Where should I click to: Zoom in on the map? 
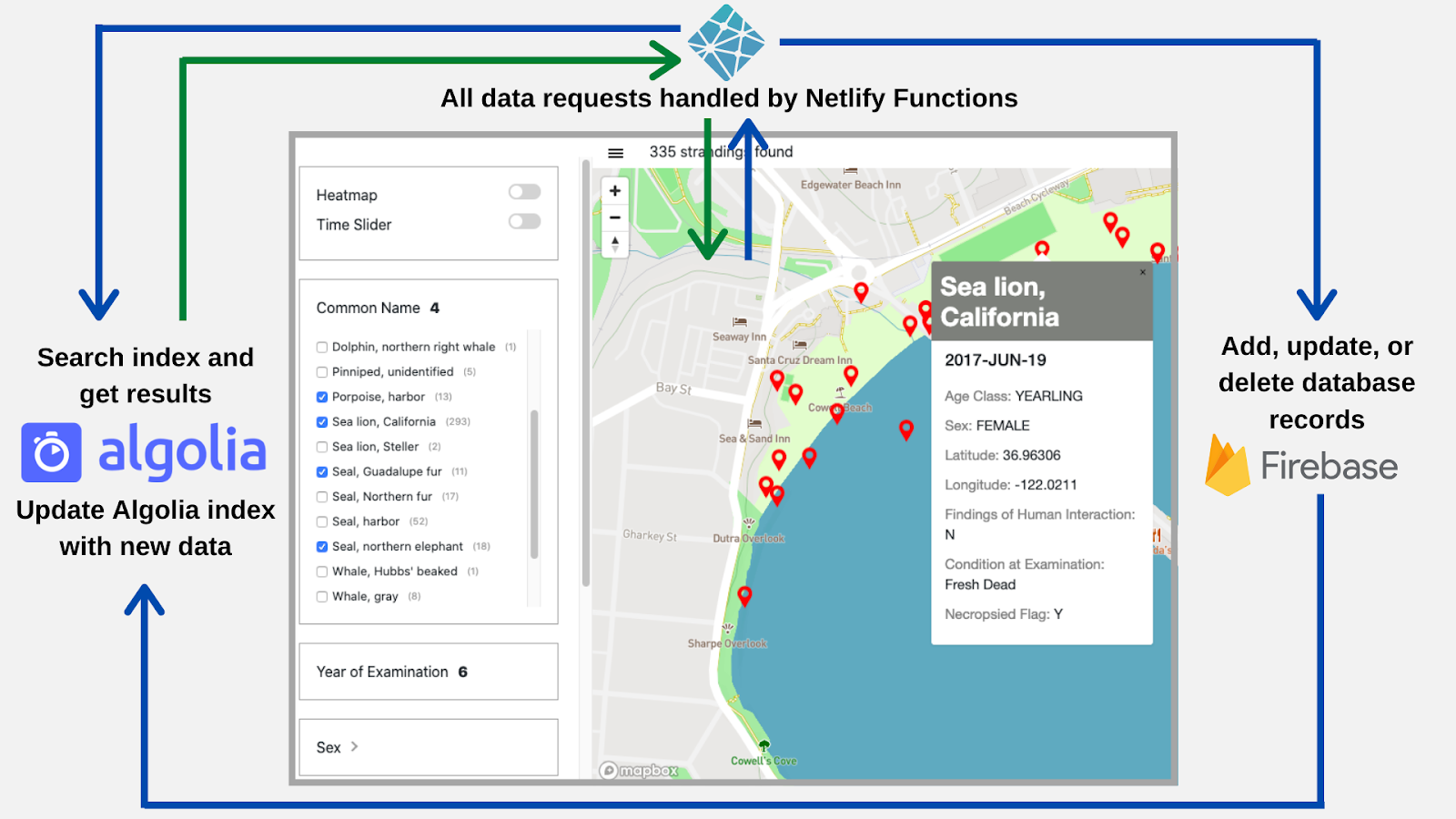(615, 190)
